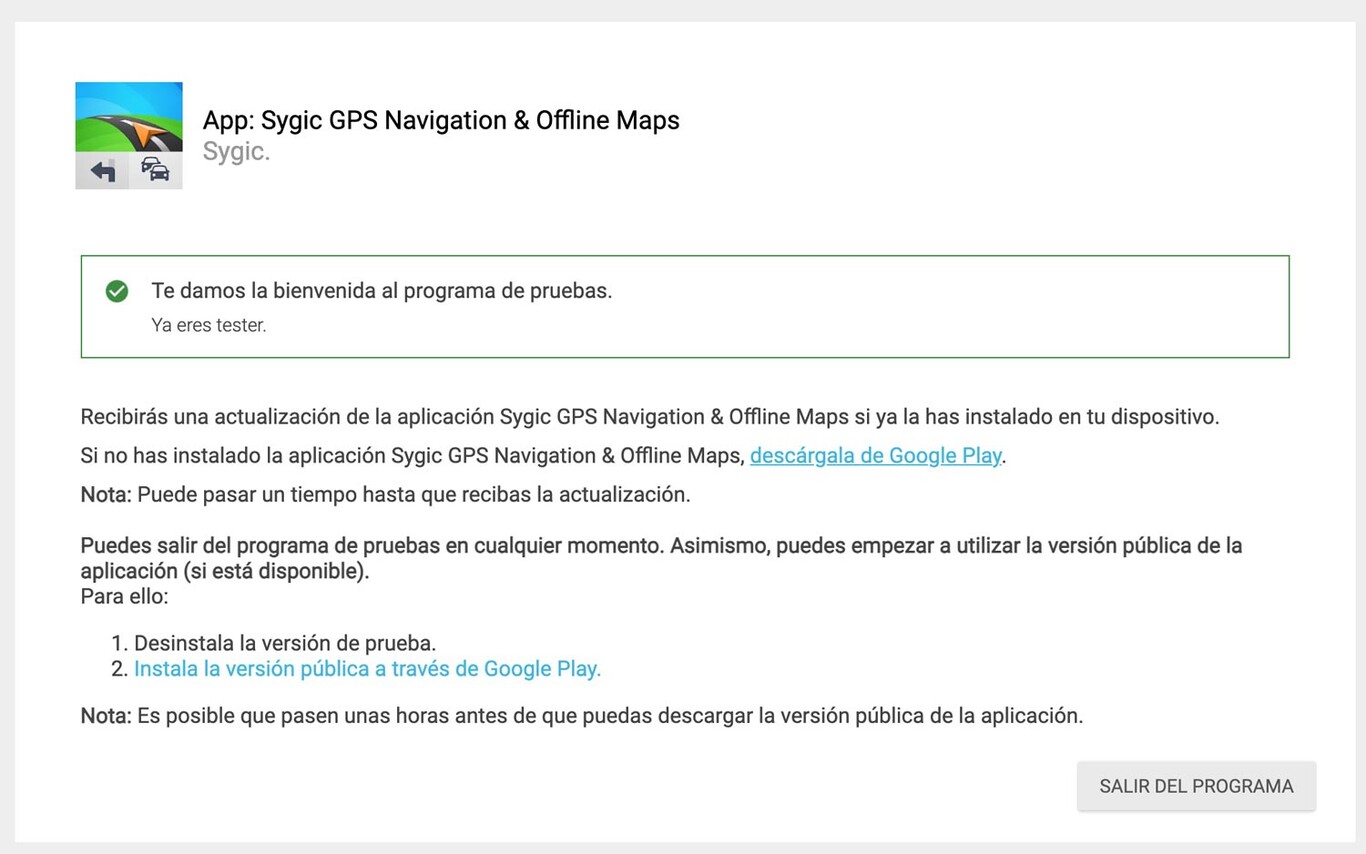
Task: Select step one Desinstala la versión de prueba
Action: click(x=283, y=642)
